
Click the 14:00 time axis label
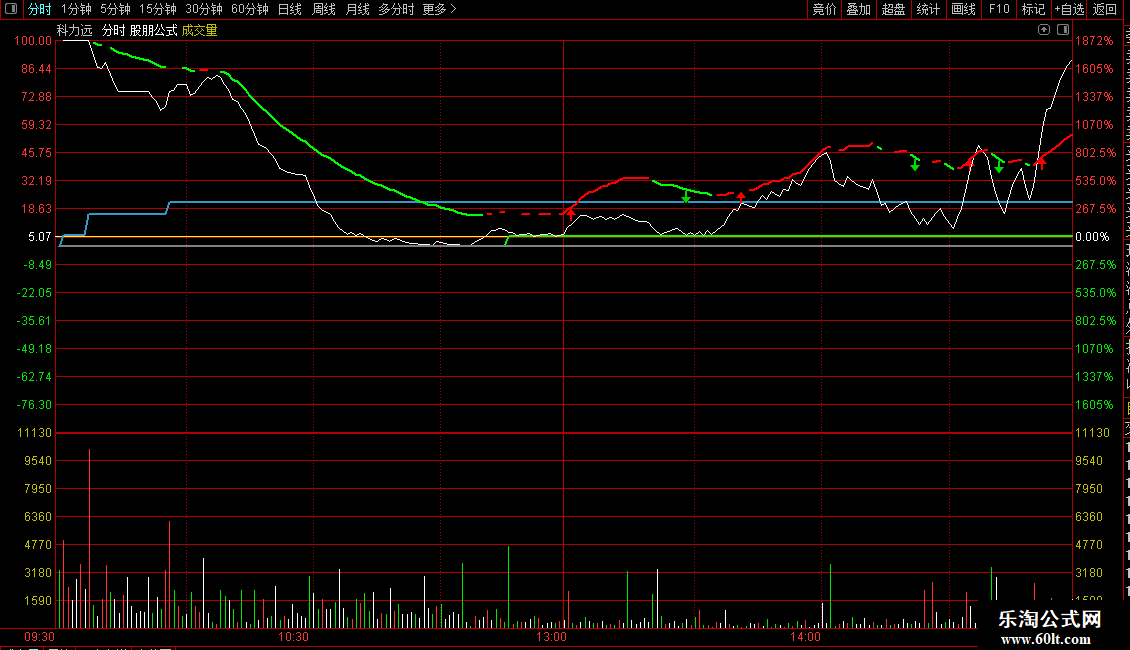[x=805, y=637]
